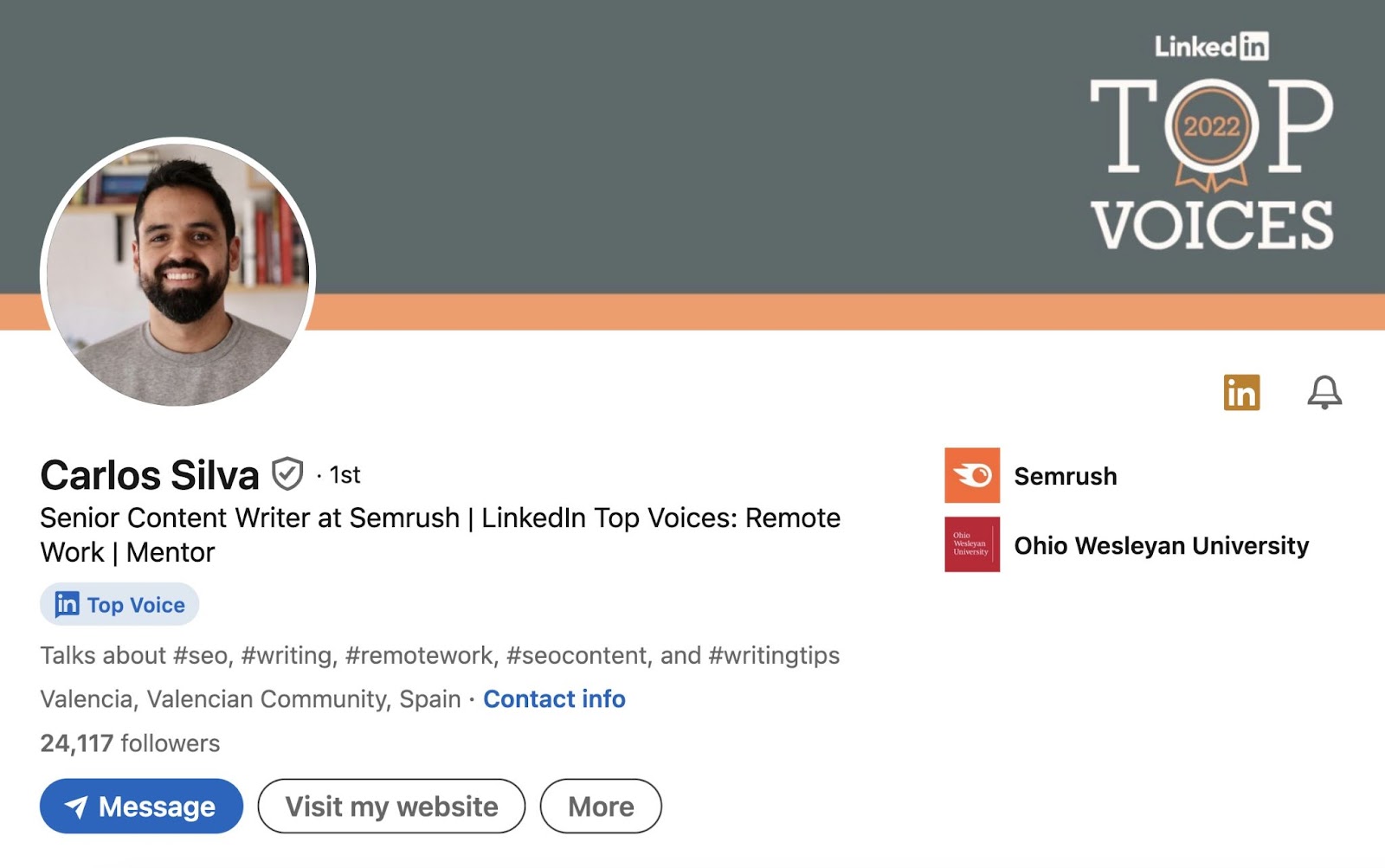Click the Semrush company logo
The width and height of the screenshot is (1385, 868).
(x=972, y=476)
